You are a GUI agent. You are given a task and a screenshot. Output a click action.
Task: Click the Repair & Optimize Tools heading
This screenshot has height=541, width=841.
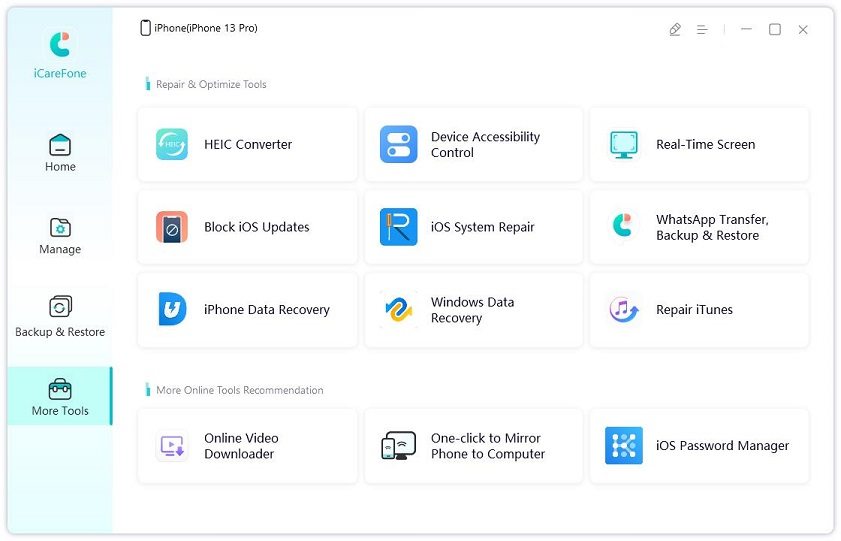[211, 84]
